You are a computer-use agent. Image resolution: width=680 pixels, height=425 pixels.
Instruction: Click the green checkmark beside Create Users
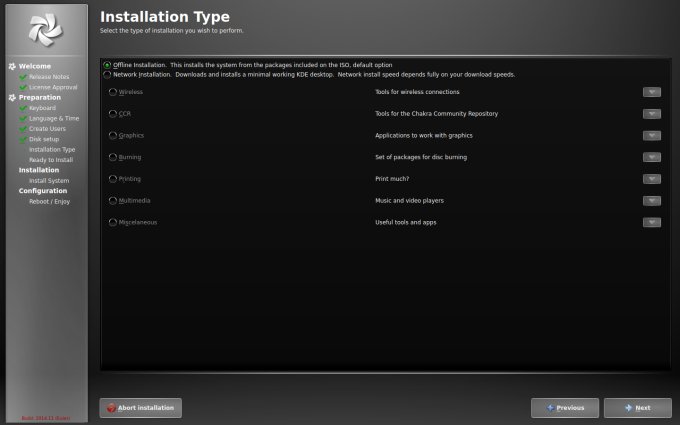(23, 129)
